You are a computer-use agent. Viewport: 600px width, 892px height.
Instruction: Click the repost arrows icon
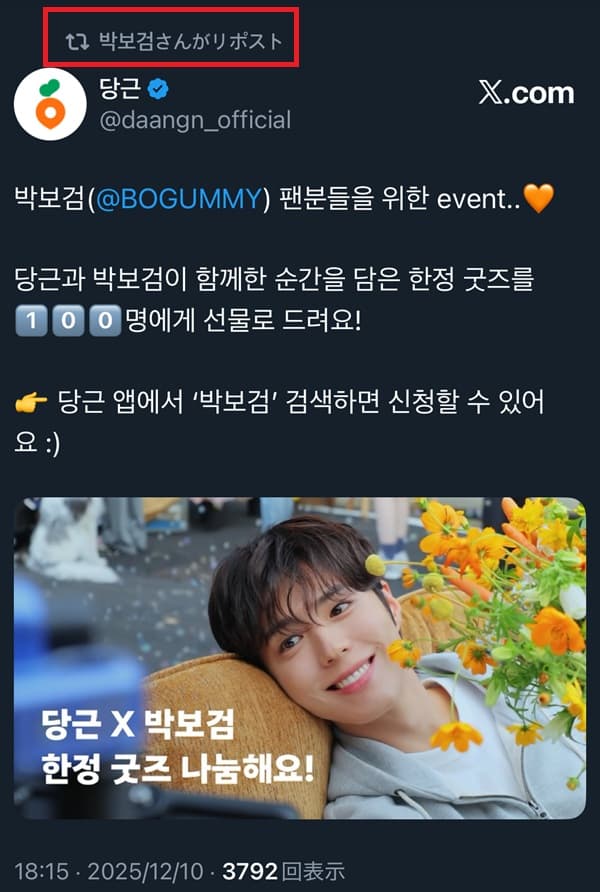click(77, 42)
